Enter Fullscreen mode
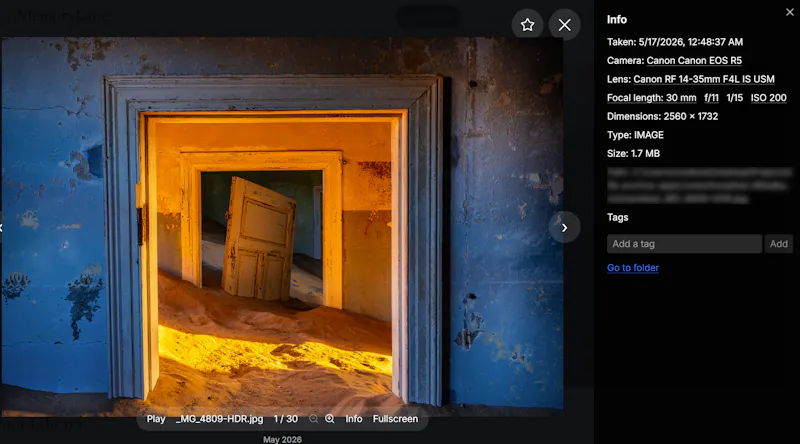The width and height of the screenshot is (800, 444). click(x=395, y=419)
